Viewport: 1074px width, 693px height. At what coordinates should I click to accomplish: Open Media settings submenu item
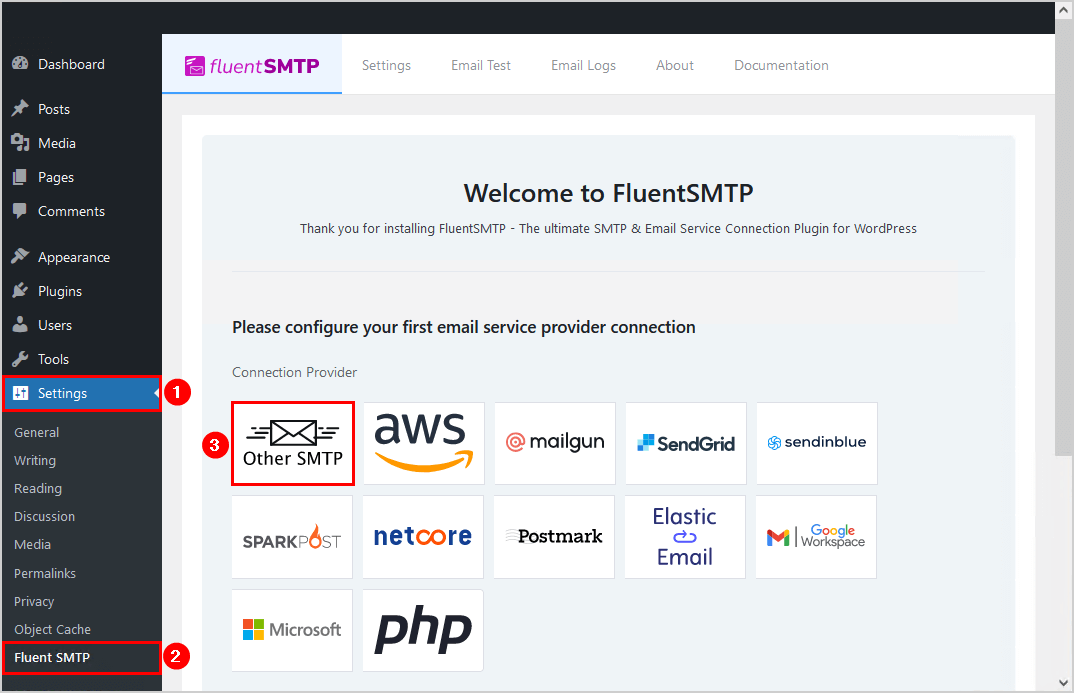[32, 545]
